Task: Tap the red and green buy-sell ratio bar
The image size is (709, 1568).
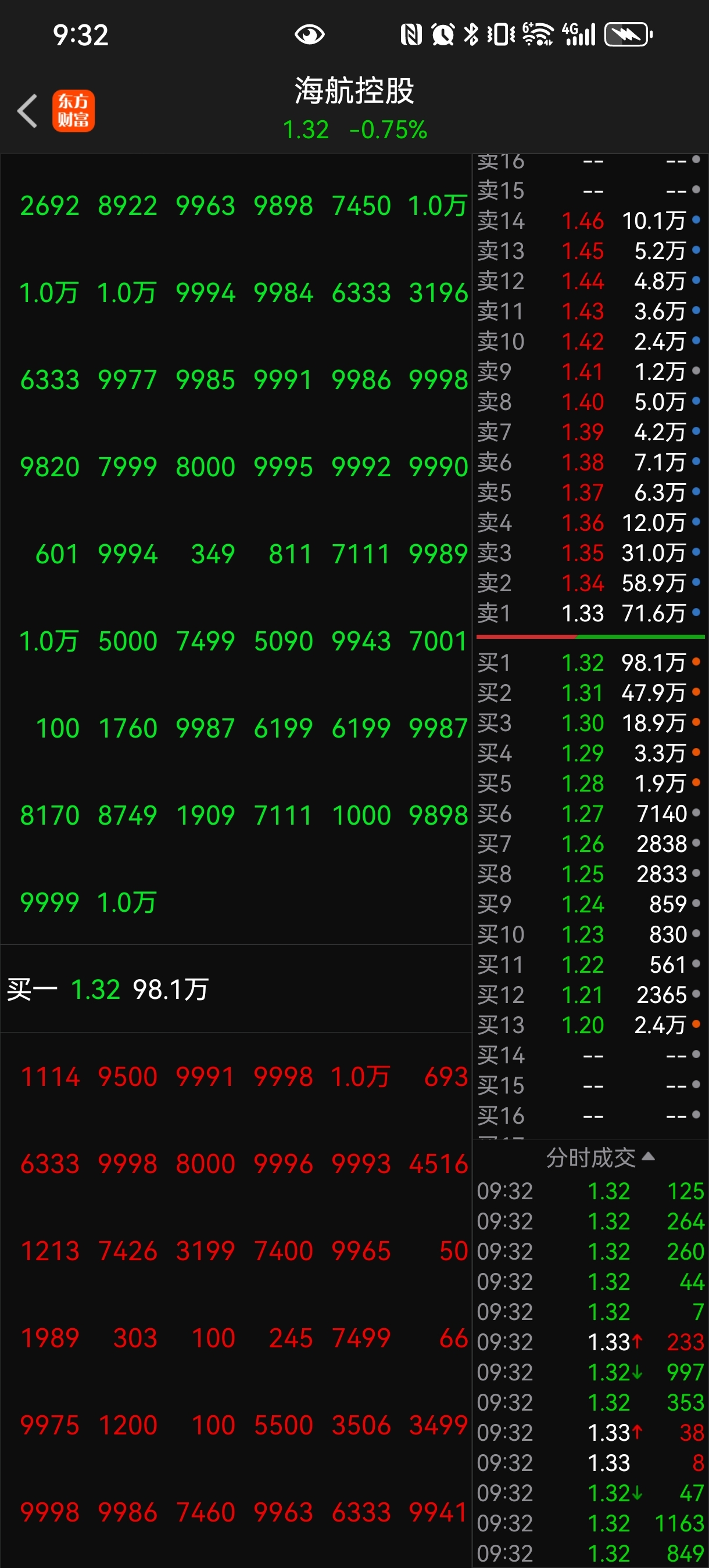Action: (x=590, y=636)
